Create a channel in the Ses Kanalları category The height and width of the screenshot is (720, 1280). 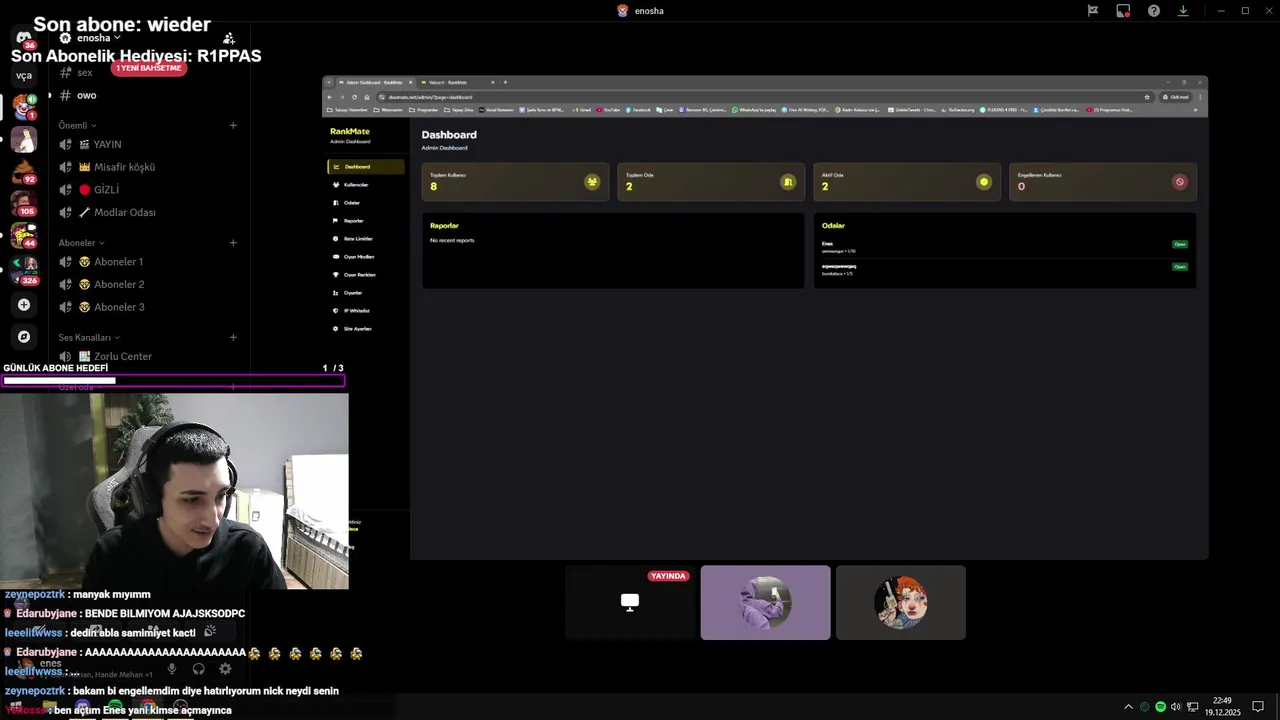[x=233, y=338]
